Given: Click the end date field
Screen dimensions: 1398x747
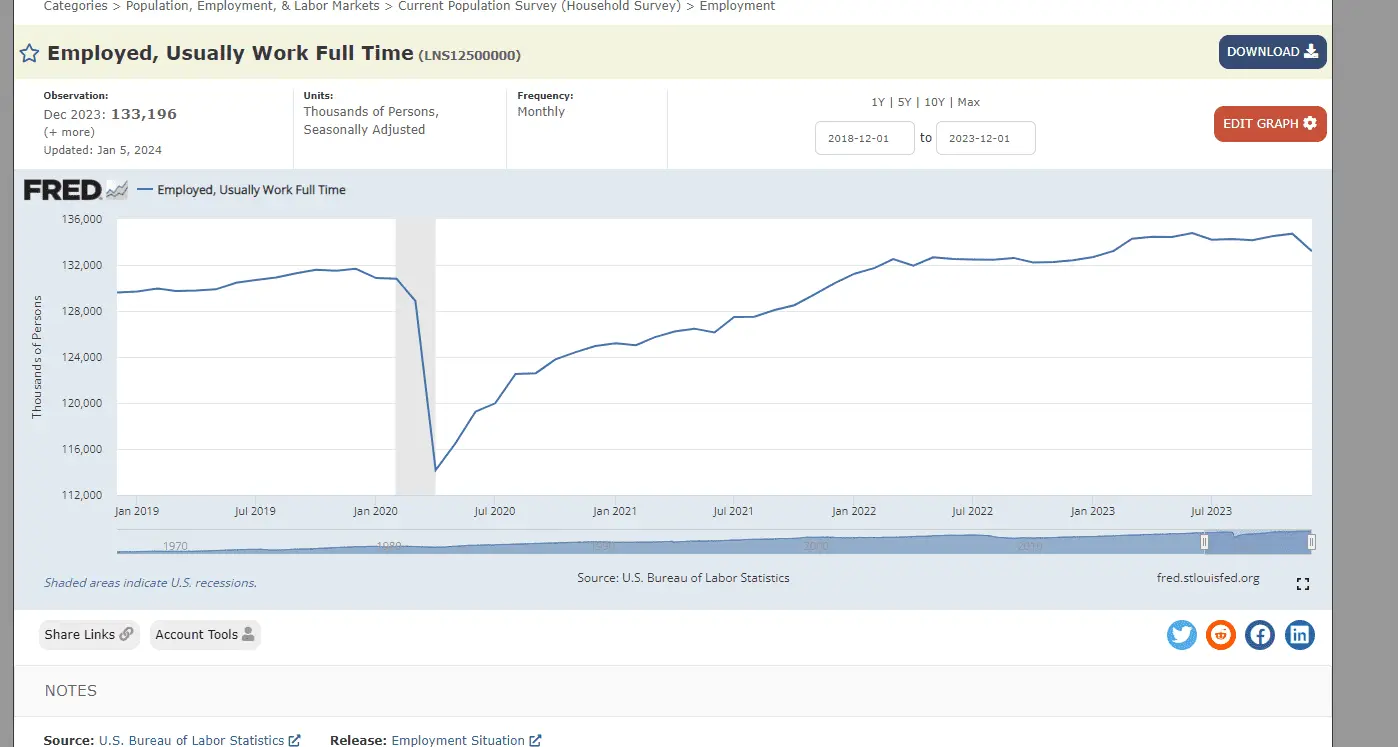Looking at the screenshot, I should pyautogui.click(x=985, y=138).
